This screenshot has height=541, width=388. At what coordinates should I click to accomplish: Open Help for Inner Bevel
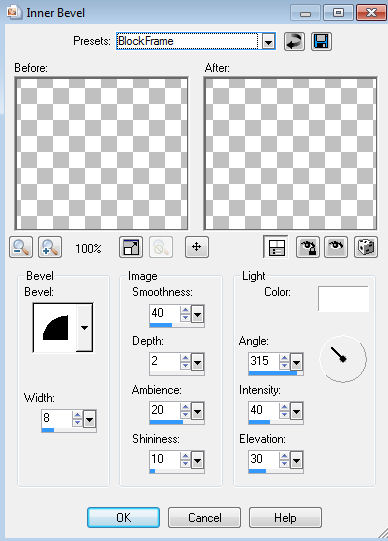pyautogui.click(x=285, y=518)
